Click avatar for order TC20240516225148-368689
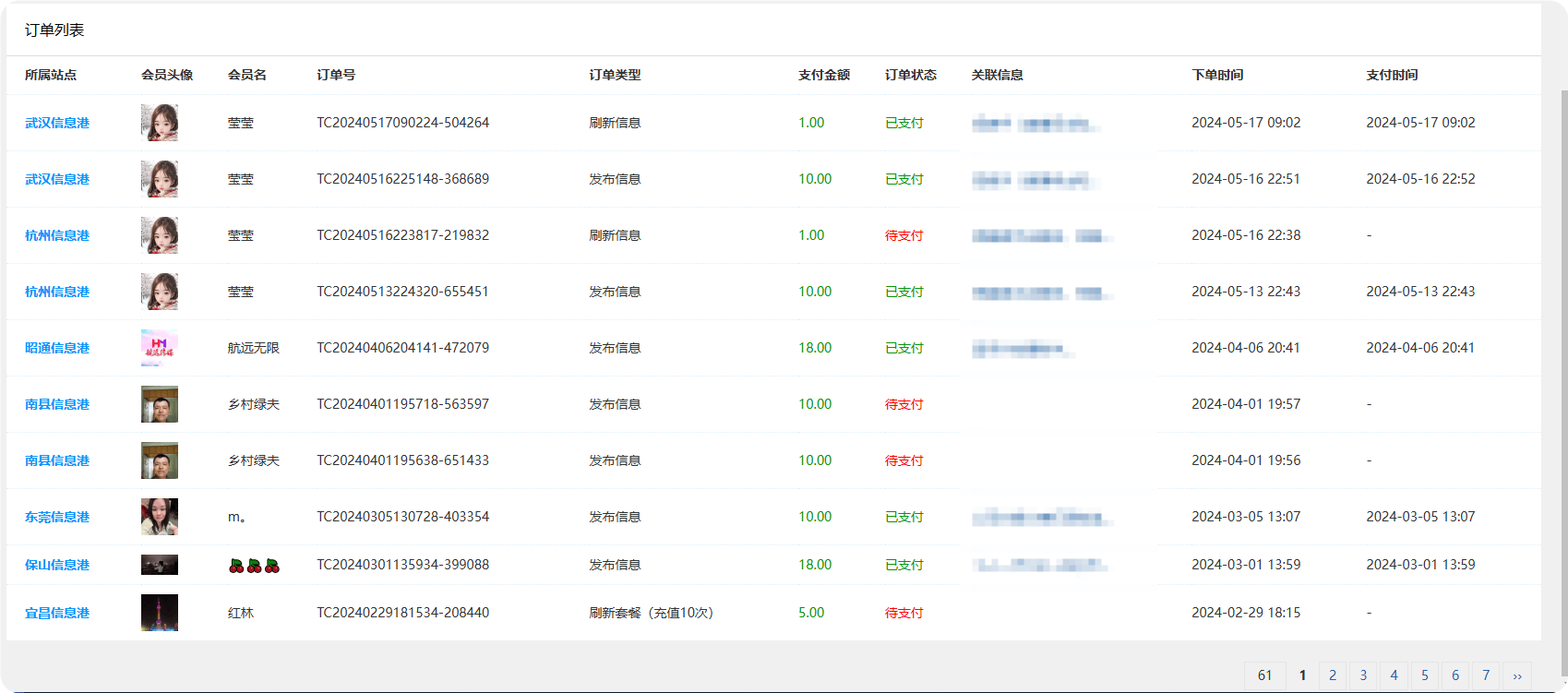The width and height of the screenshot is (1568, 693). coord(160,179)
